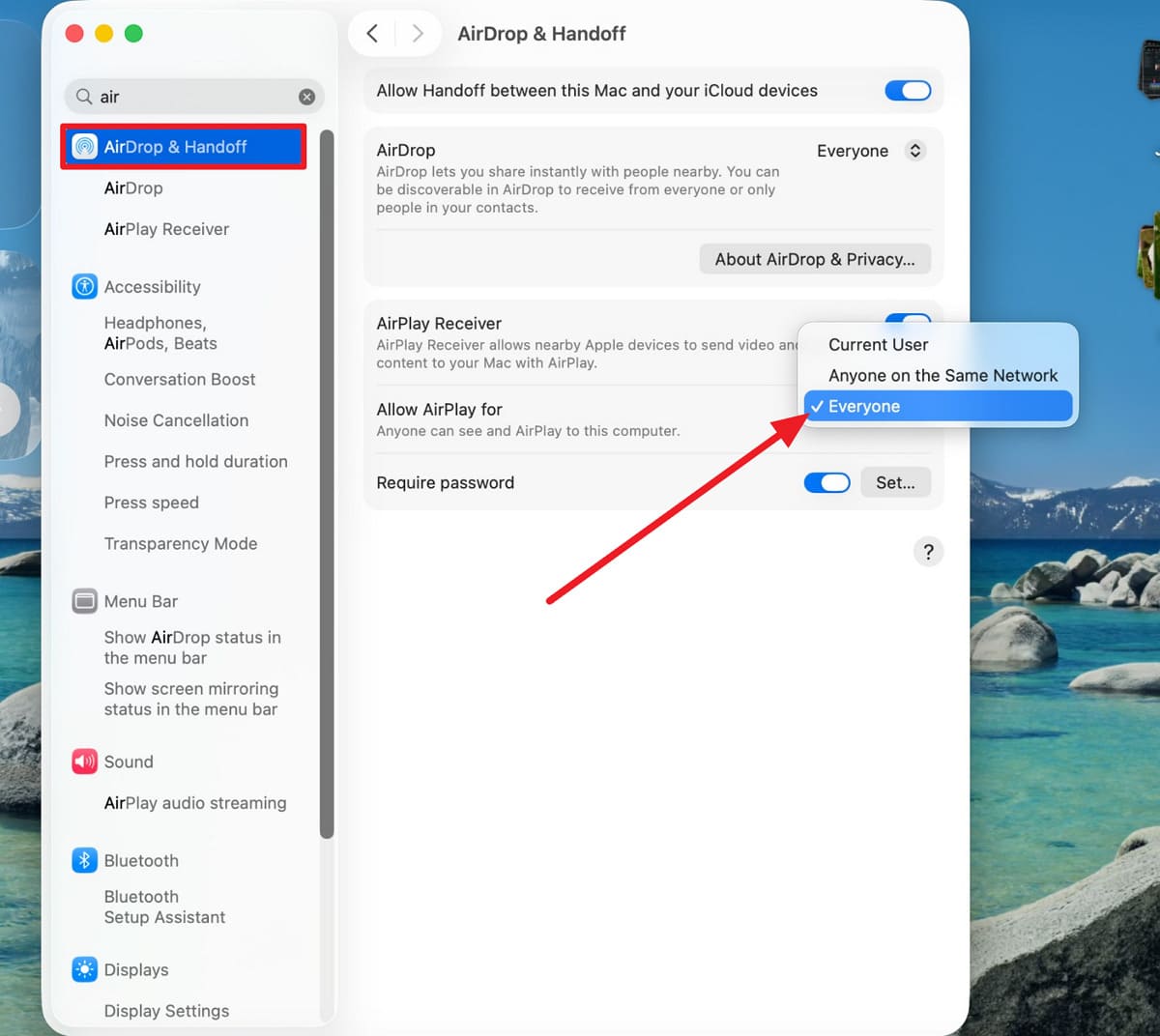This screenshot has height=1036, width=1160.
Task: Clear the search field with the x icon
Action: pos(306,97)
